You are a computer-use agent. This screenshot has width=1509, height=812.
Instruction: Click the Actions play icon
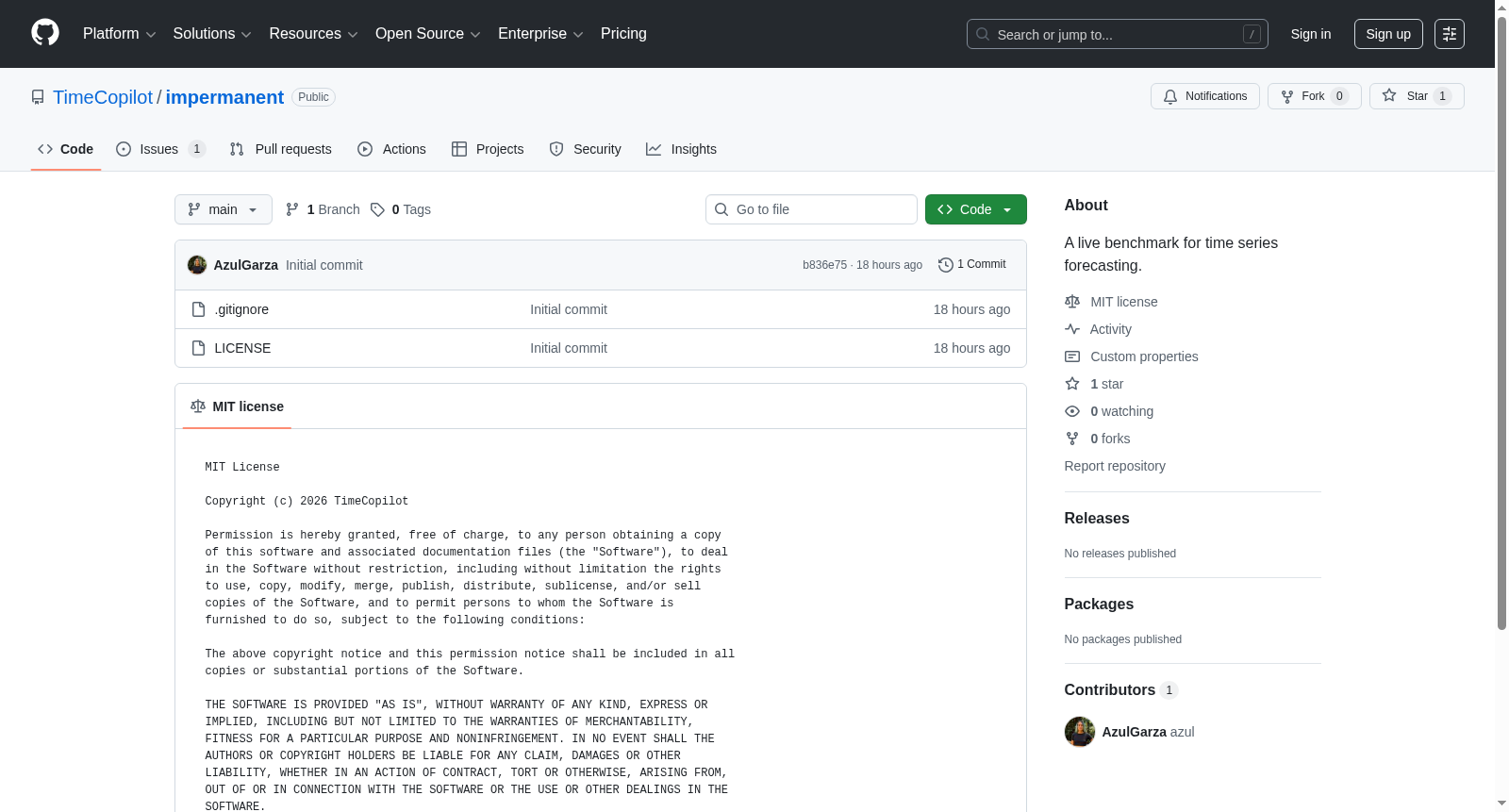tap(365, 149)
